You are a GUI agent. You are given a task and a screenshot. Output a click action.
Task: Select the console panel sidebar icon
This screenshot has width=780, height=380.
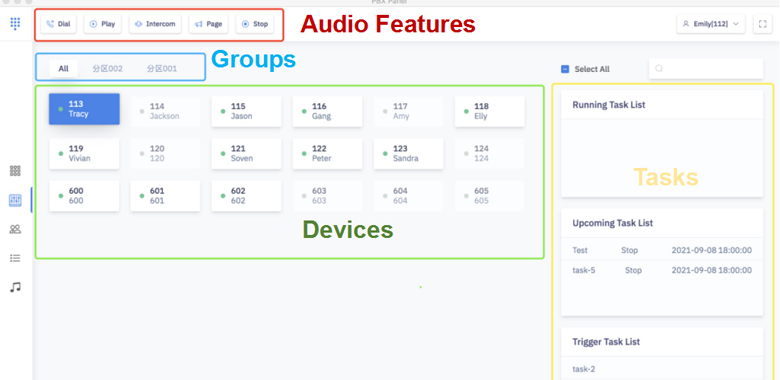15,200
